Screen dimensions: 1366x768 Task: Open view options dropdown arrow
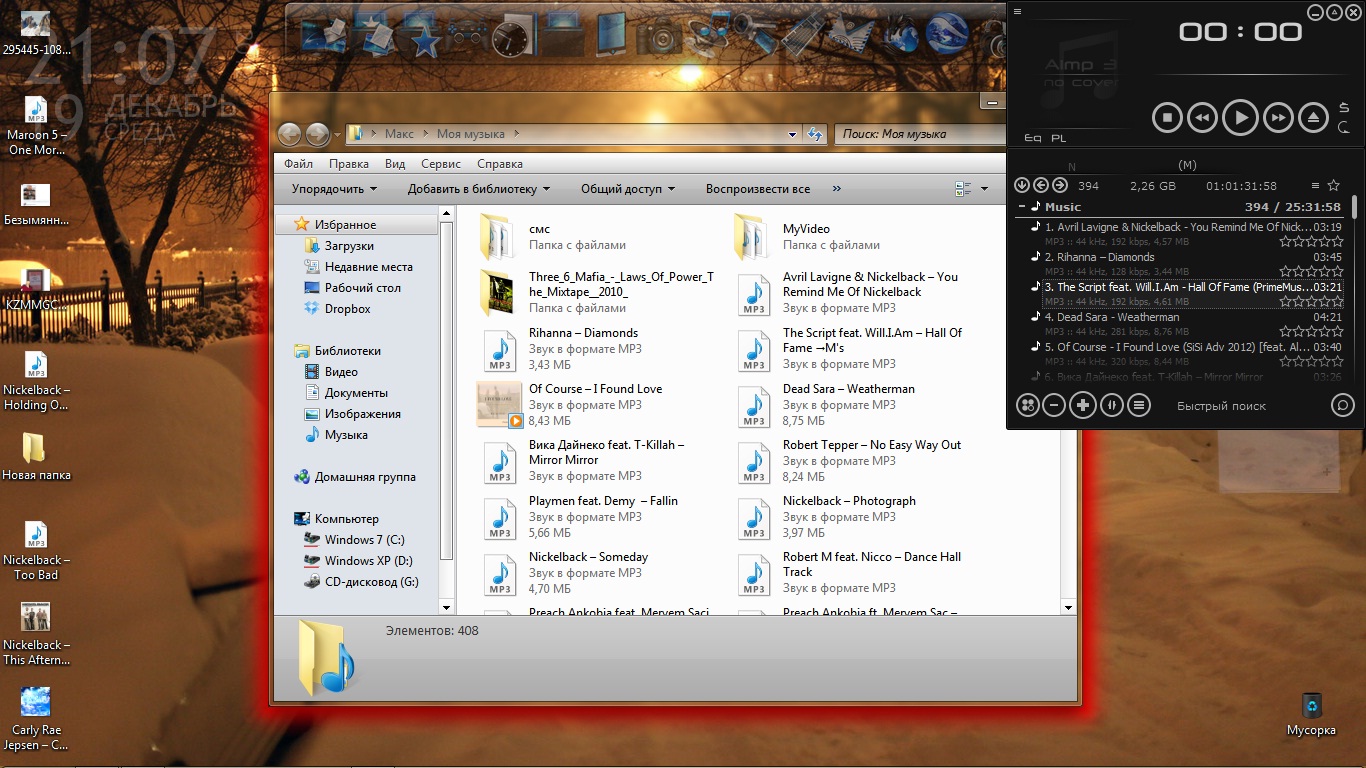[984, 189]
